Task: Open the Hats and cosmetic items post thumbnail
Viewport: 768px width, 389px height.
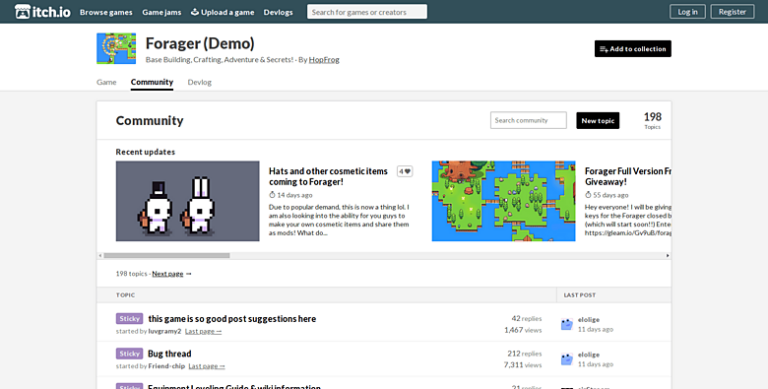Action: (188, 201)
